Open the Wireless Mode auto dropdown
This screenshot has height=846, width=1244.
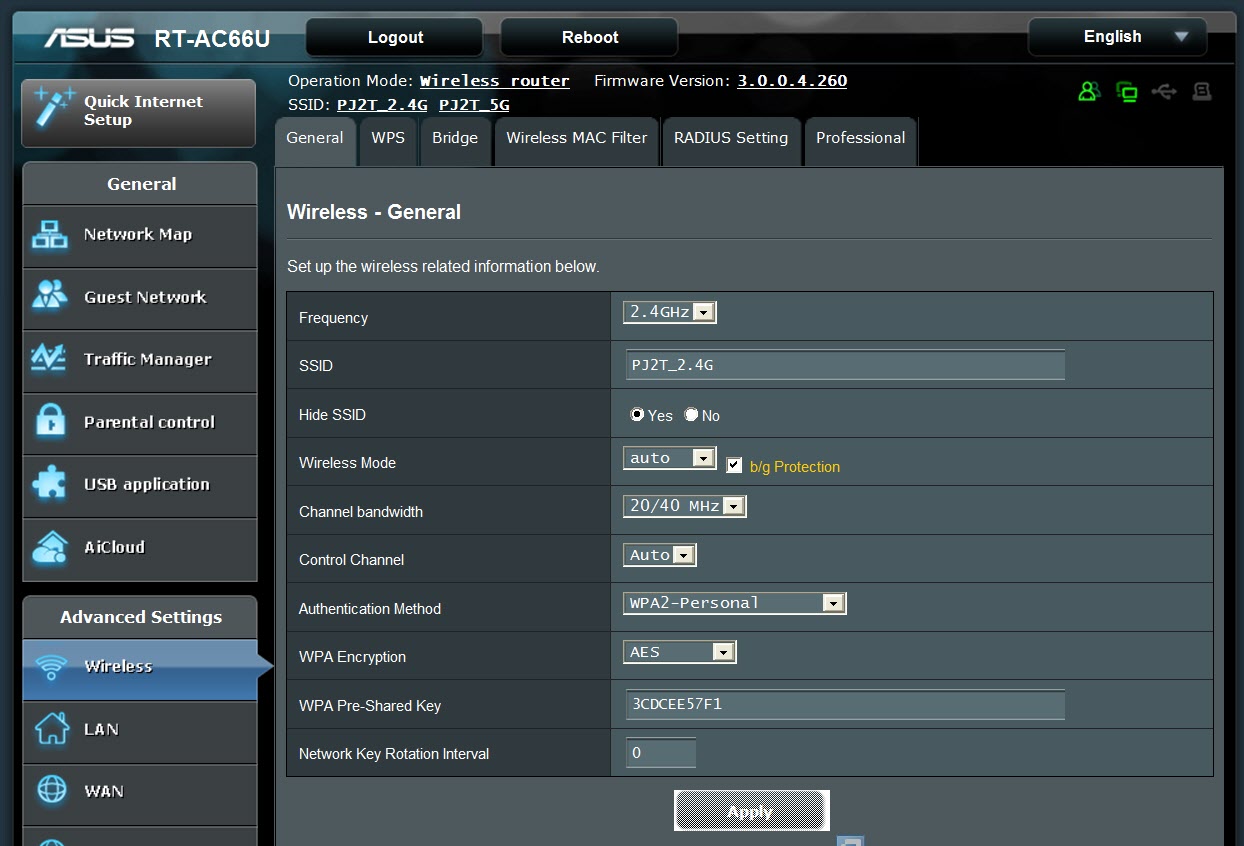pos(669,458)
